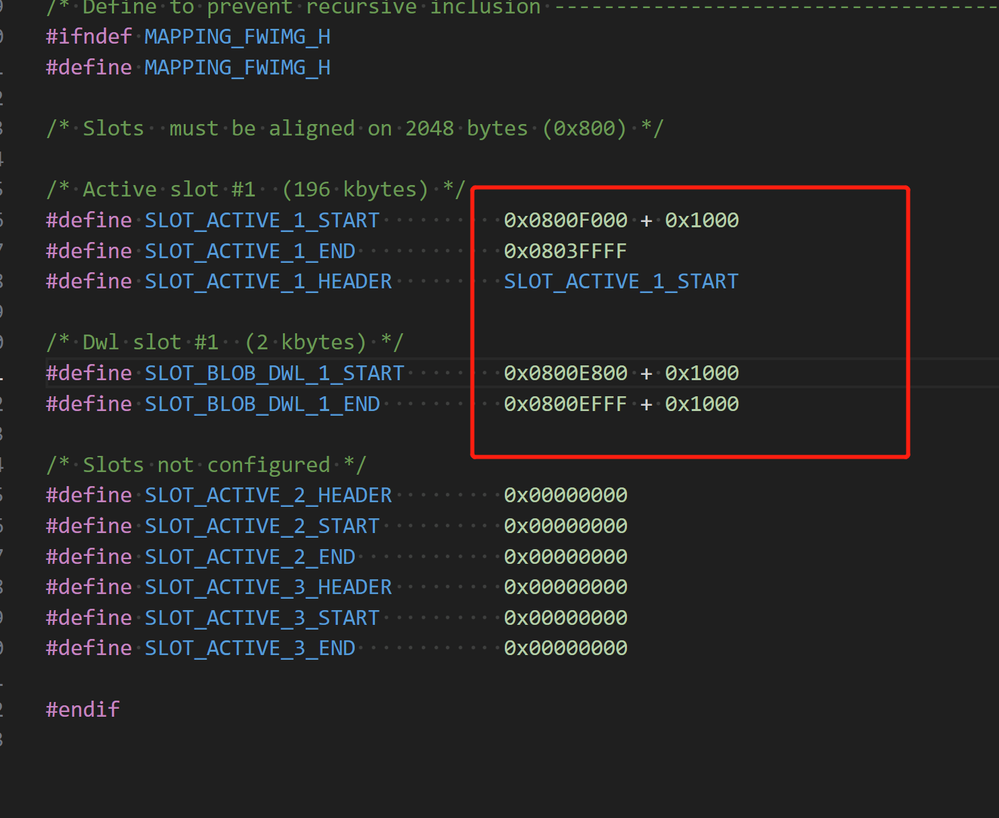Click SLOT_ACTIVE_1_START value on the HEADER line
This screenshot has height=818, width=999.
621,282
